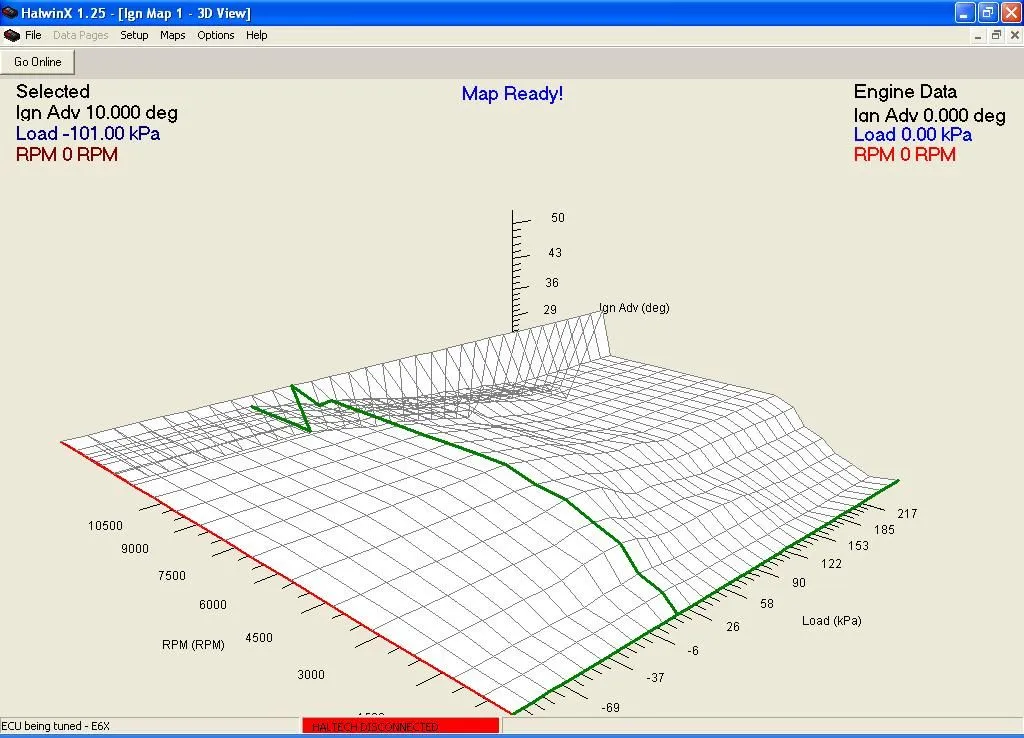Viewport: 1024px width, 738px height.
Task: Restore the main HalwinX window size
Action: (986, 13)
